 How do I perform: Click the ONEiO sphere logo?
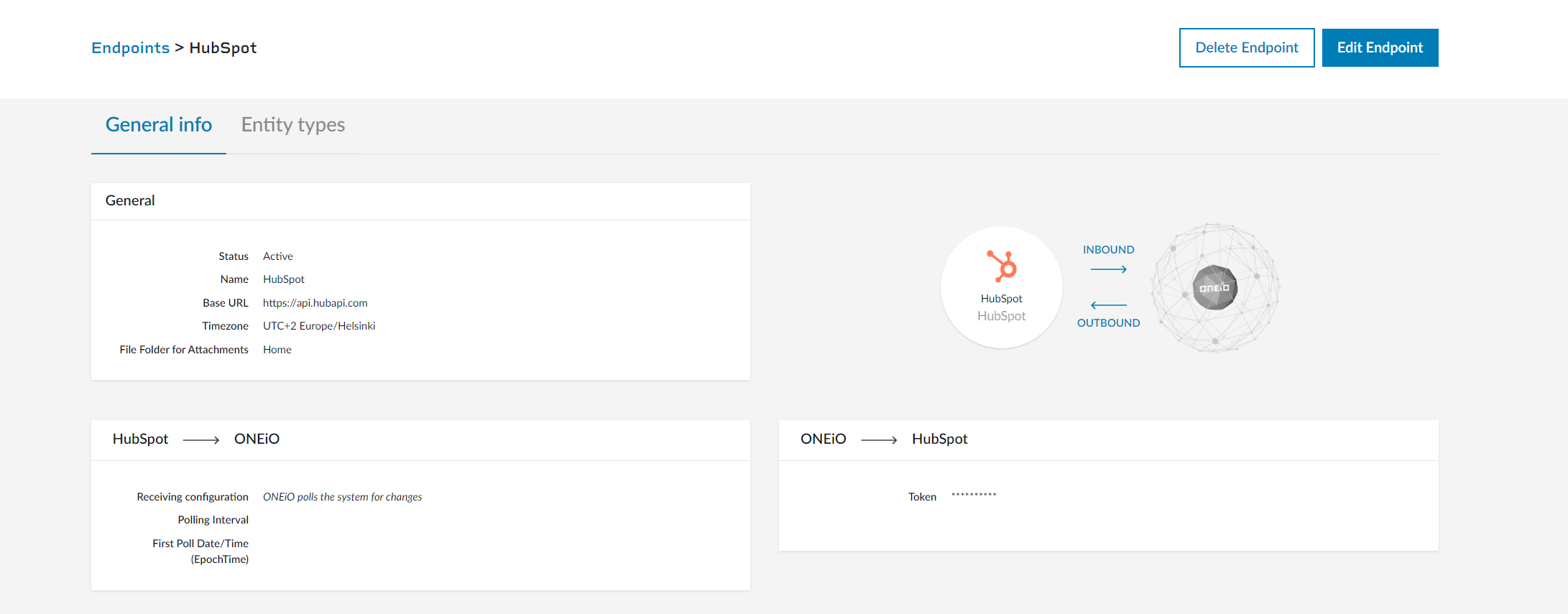tap(1215, 287)
